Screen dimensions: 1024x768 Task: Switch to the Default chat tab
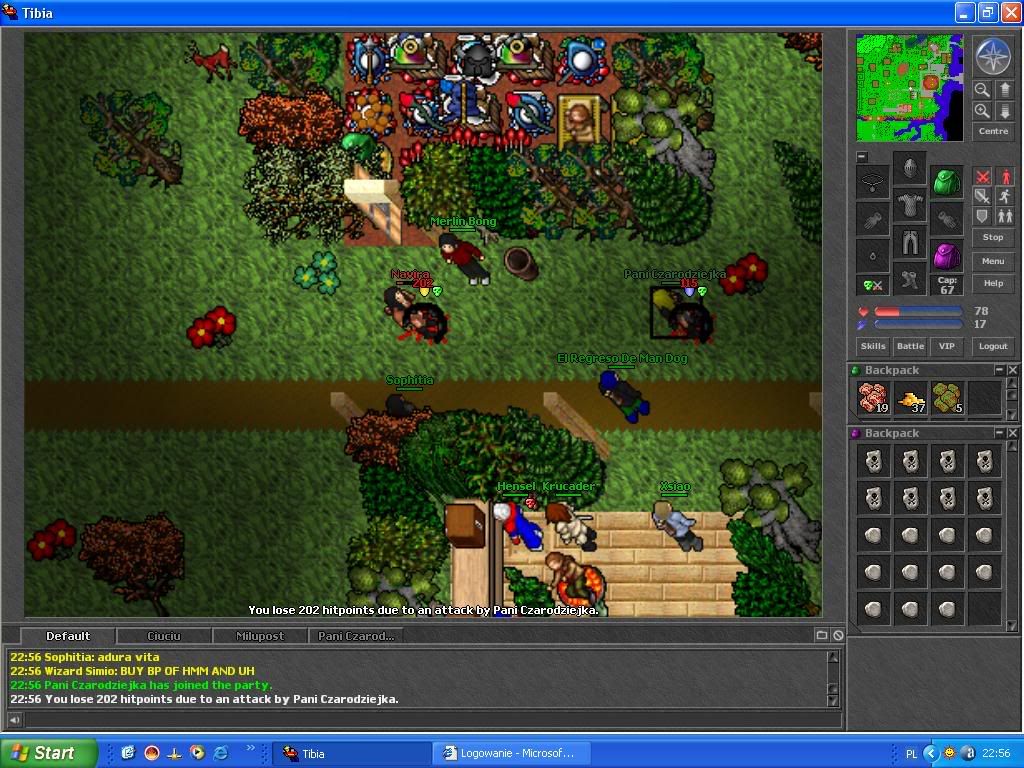(x=68, y=636)
